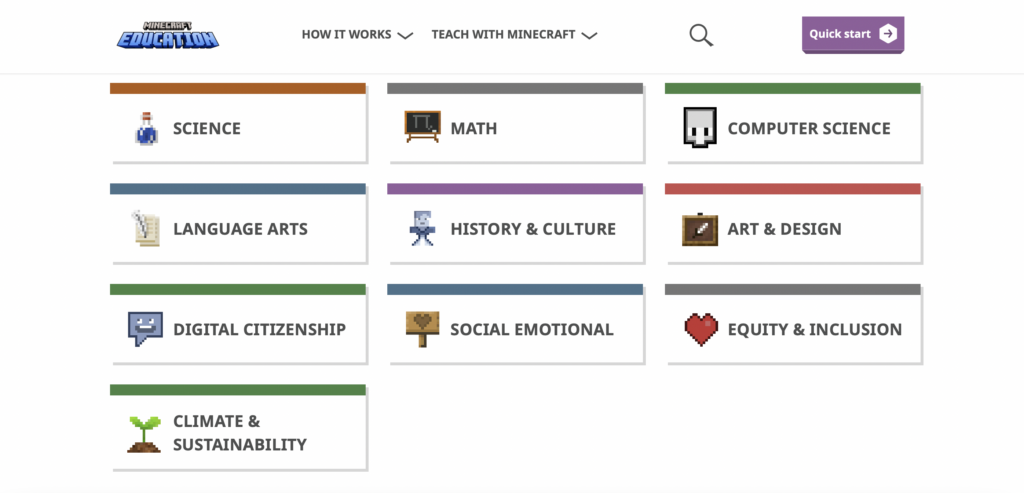Click the seedling Climate & Sustainability icon
Viewport: 1024px width, 493px height.
click(x=144, y=434)
